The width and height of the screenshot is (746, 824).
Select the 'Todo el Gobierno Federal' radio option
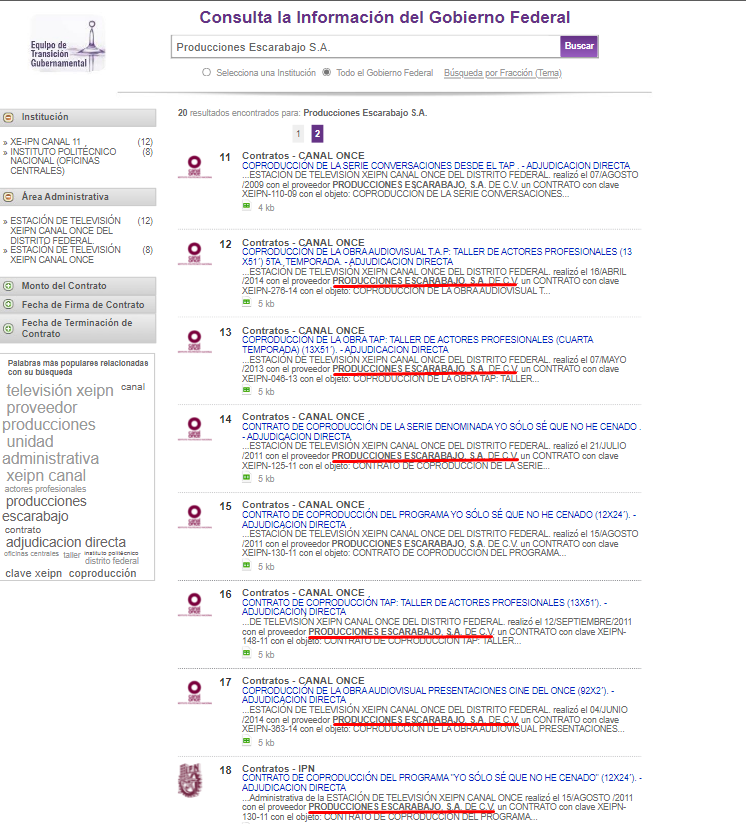[327, 73]
